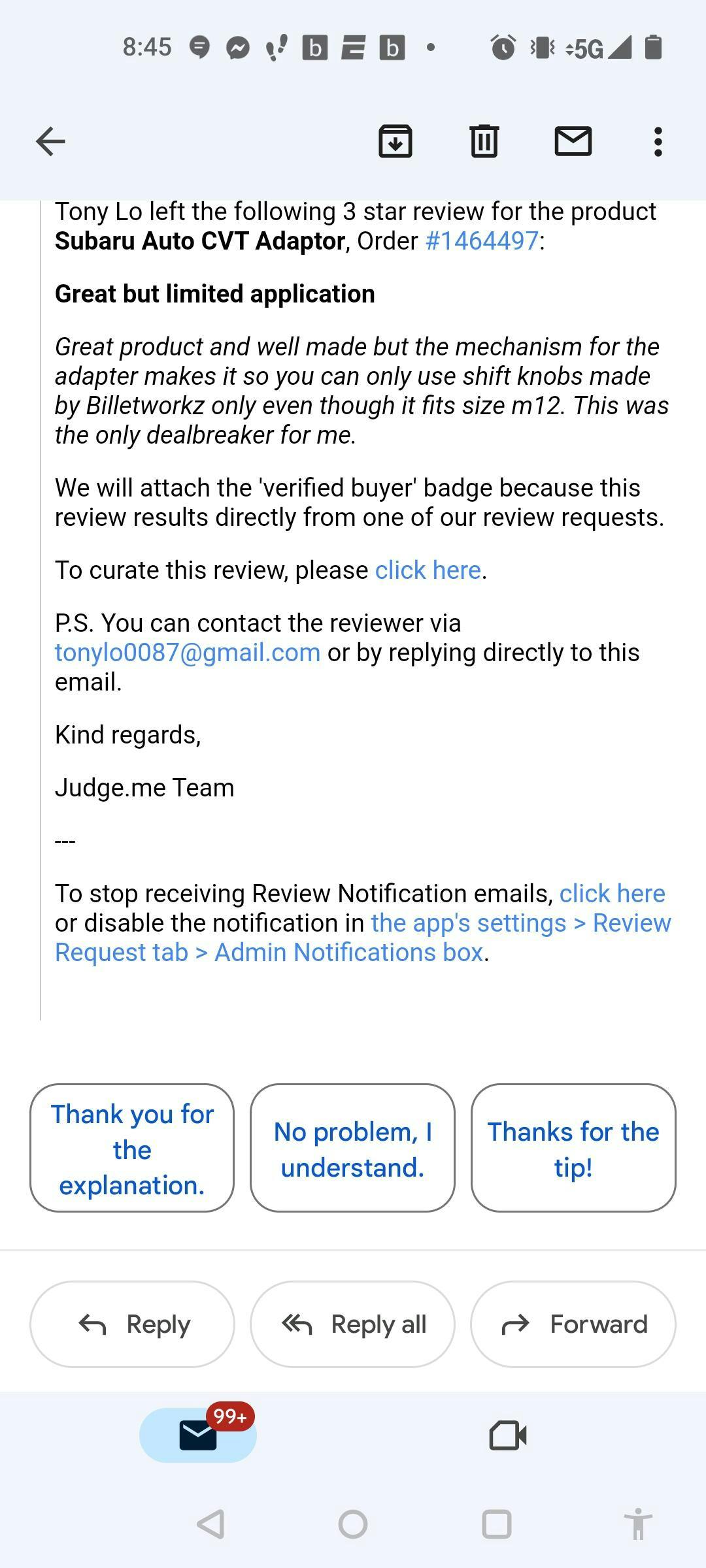This screenshot has width=706, height=1568.
Task: Click here link to curate this review
Action: click(x=428, y=570)
